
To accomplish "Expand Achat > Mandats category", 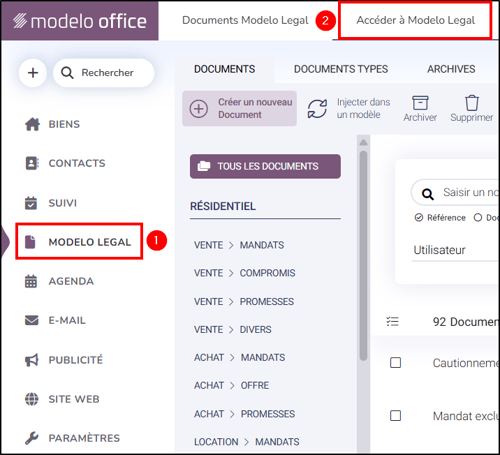I will pos(240,357).
